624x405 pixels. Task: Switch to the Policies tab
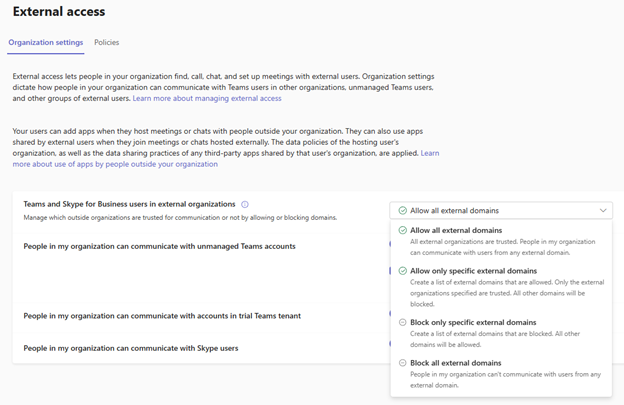(x=106, y=43)
